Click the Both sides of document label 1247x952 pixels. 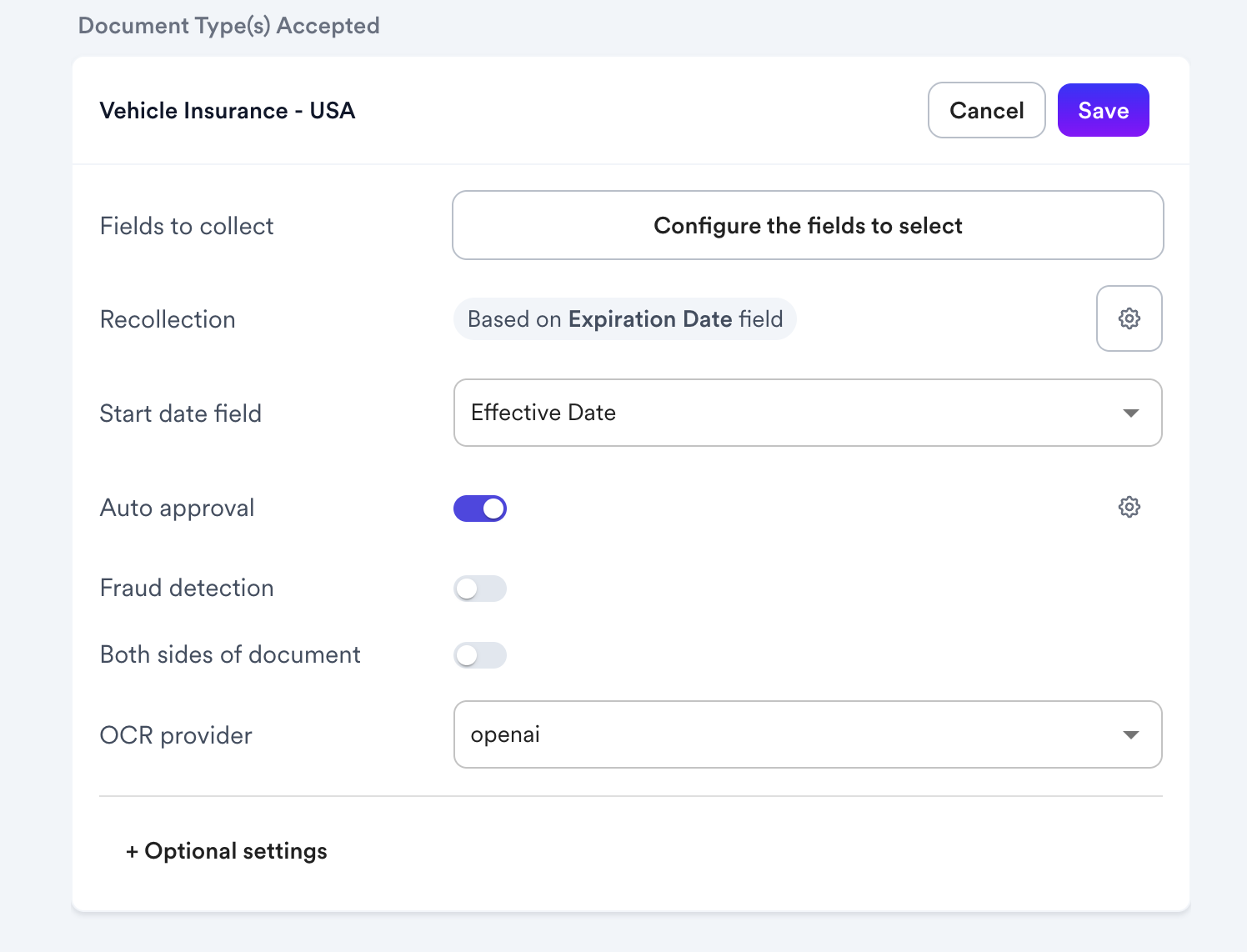230,654
